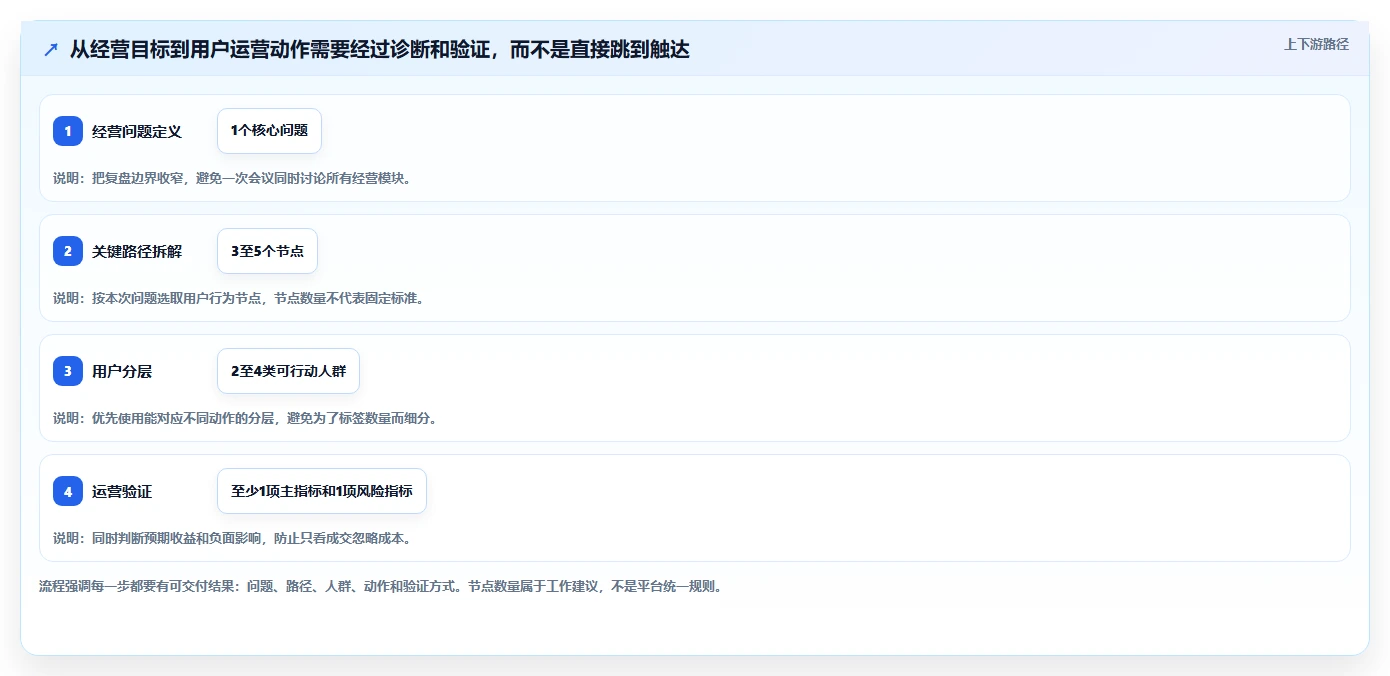Click the footer text 流程强调每一步都要有可交付结果
This screenshot has width=1390, height=676.
click(x=380, y=586)
